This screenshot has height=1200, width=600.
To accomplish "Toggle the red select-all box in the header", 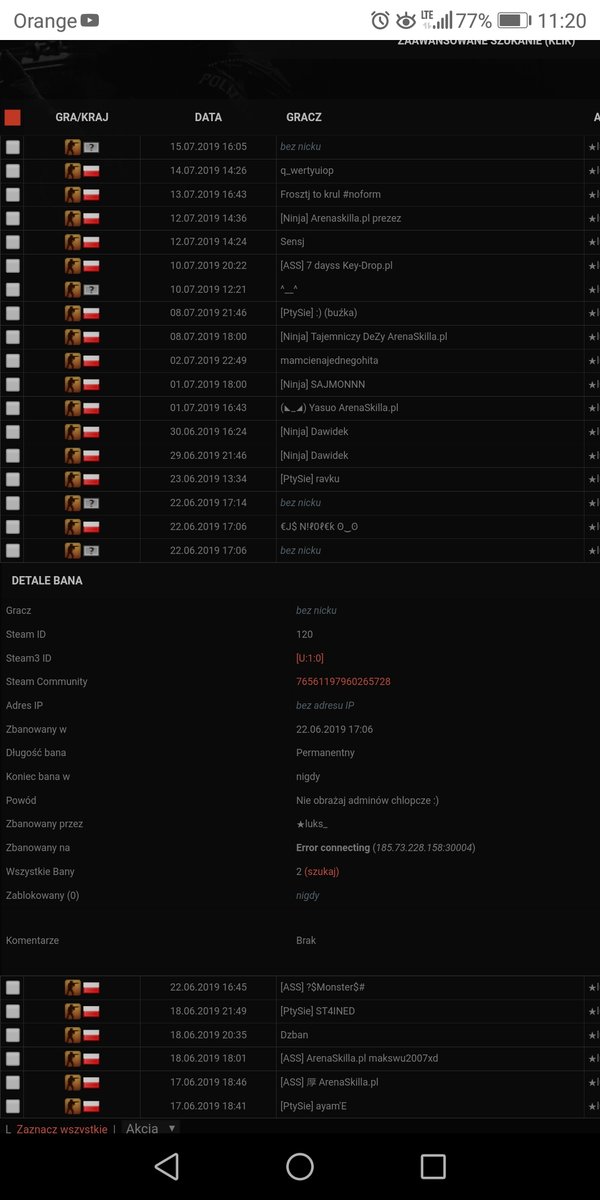I will (12, 117).
